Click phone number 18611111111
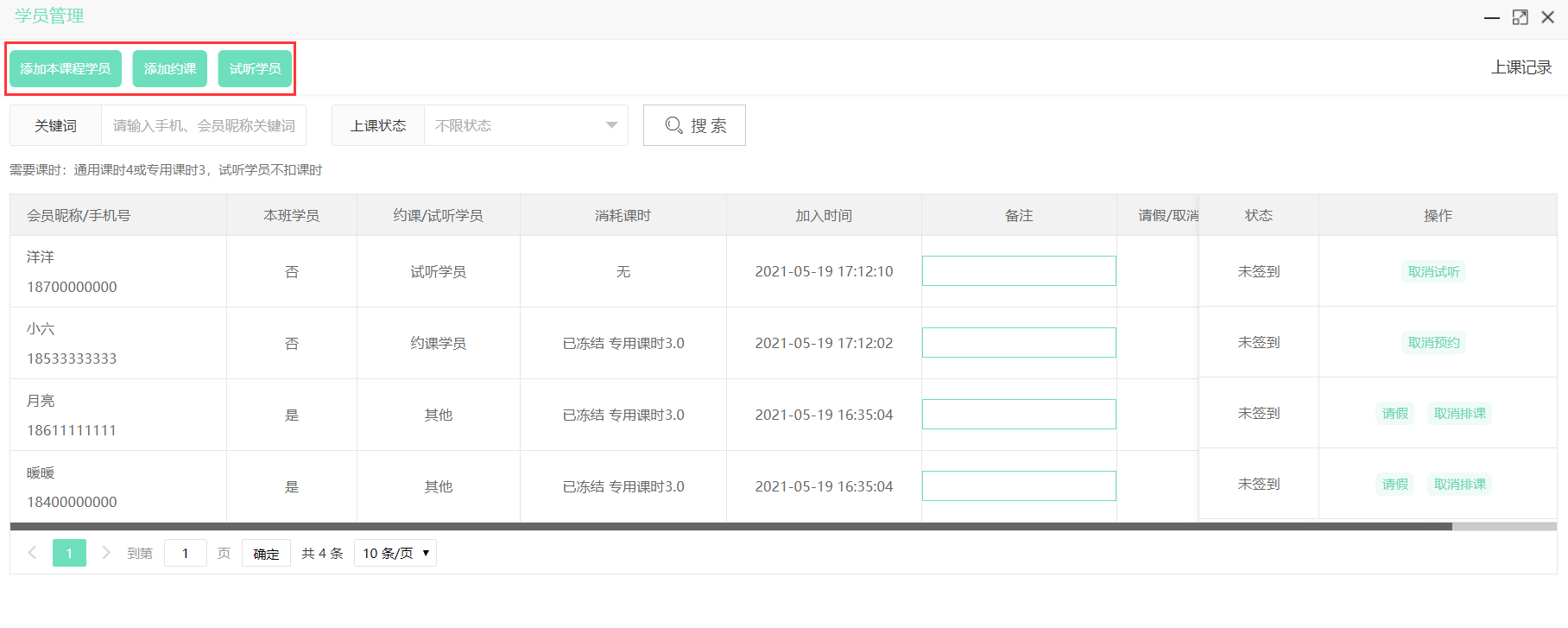This screenshot has height=628, width=1568. (x=72, y=430)
